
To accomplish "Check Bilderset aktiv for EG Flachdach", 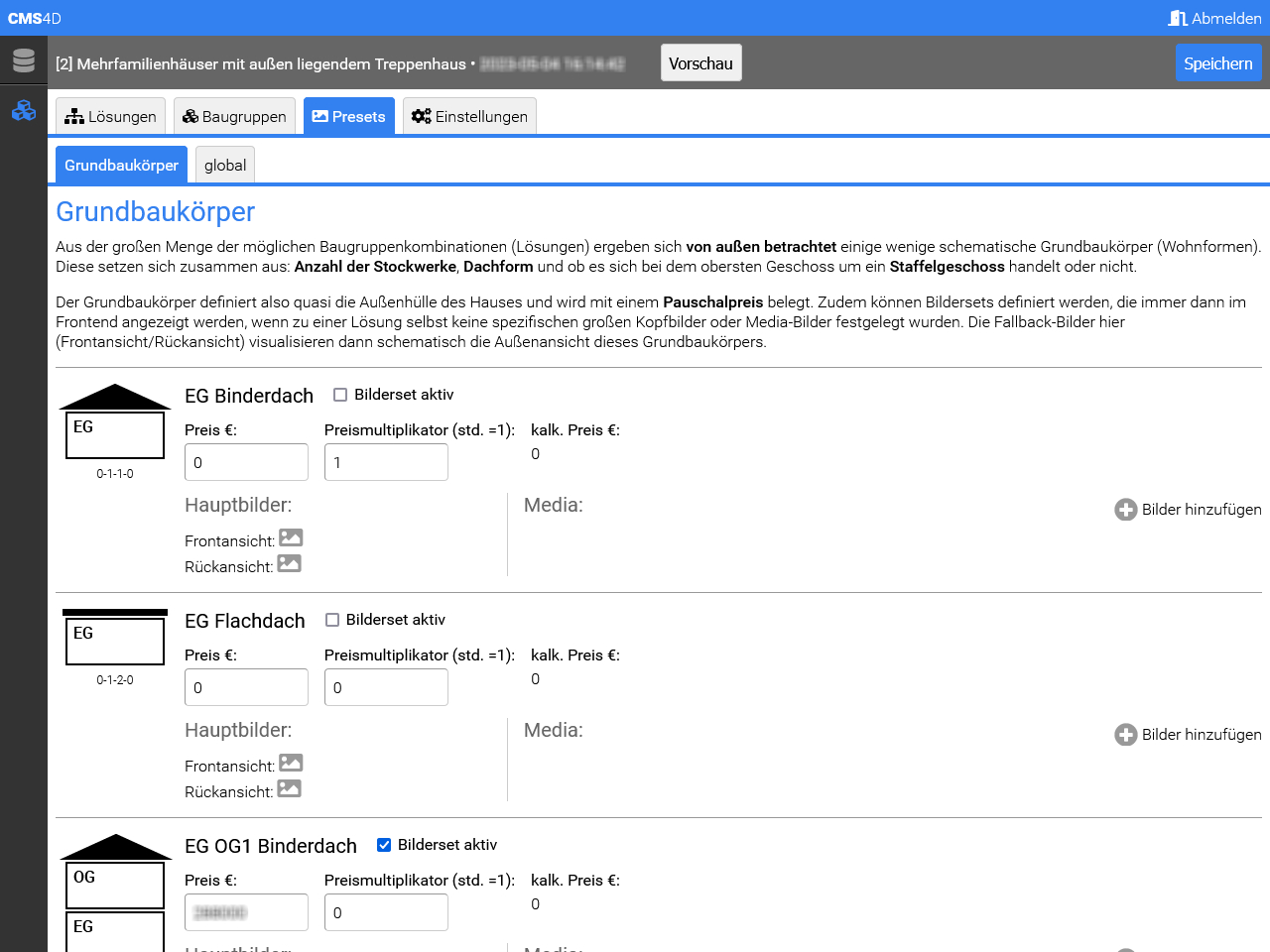I will point(332,620).
